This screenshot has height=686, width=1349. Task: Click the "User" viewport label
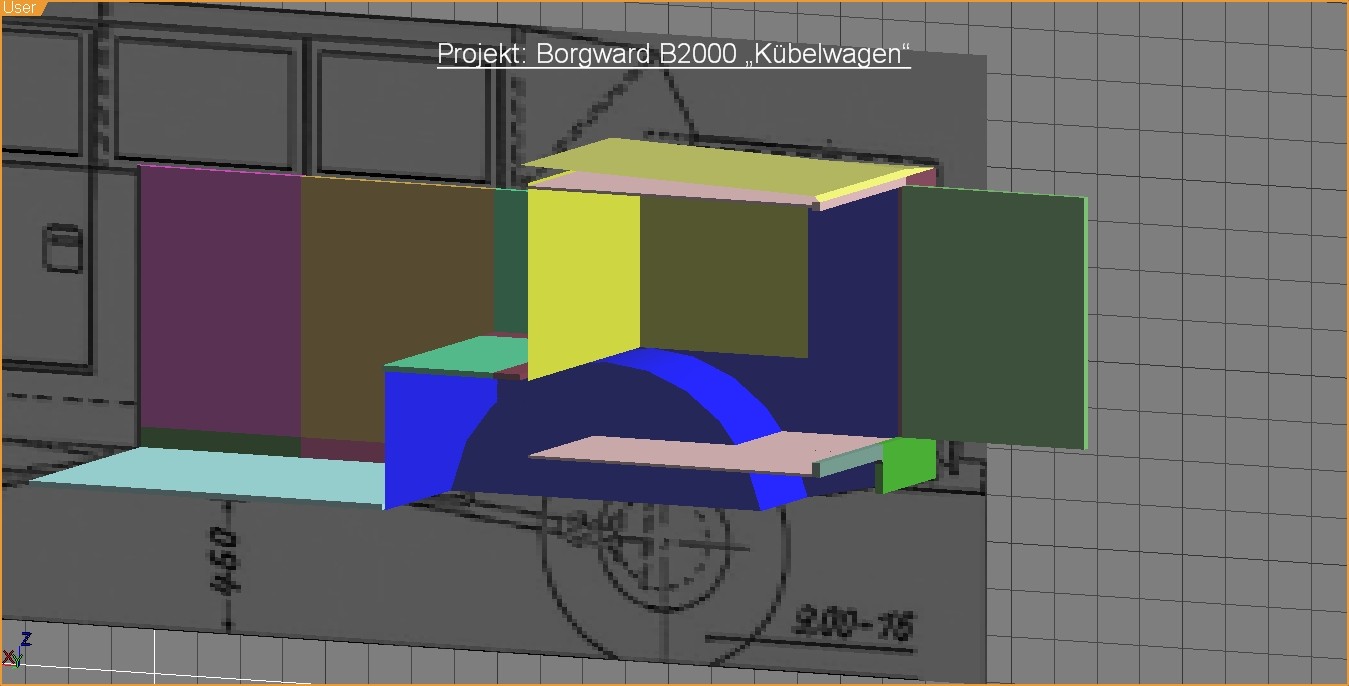[x=19, y=7]
